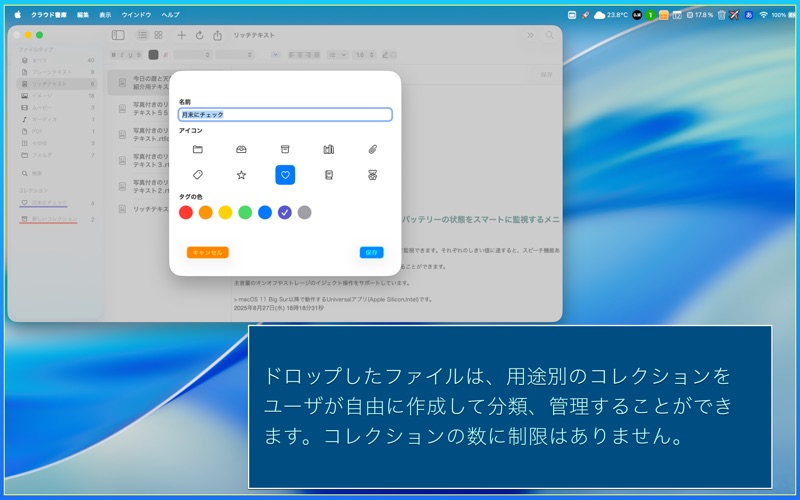
Task: Toggle the sidebar in the main window toolbar
Action: tap(118, 35)
